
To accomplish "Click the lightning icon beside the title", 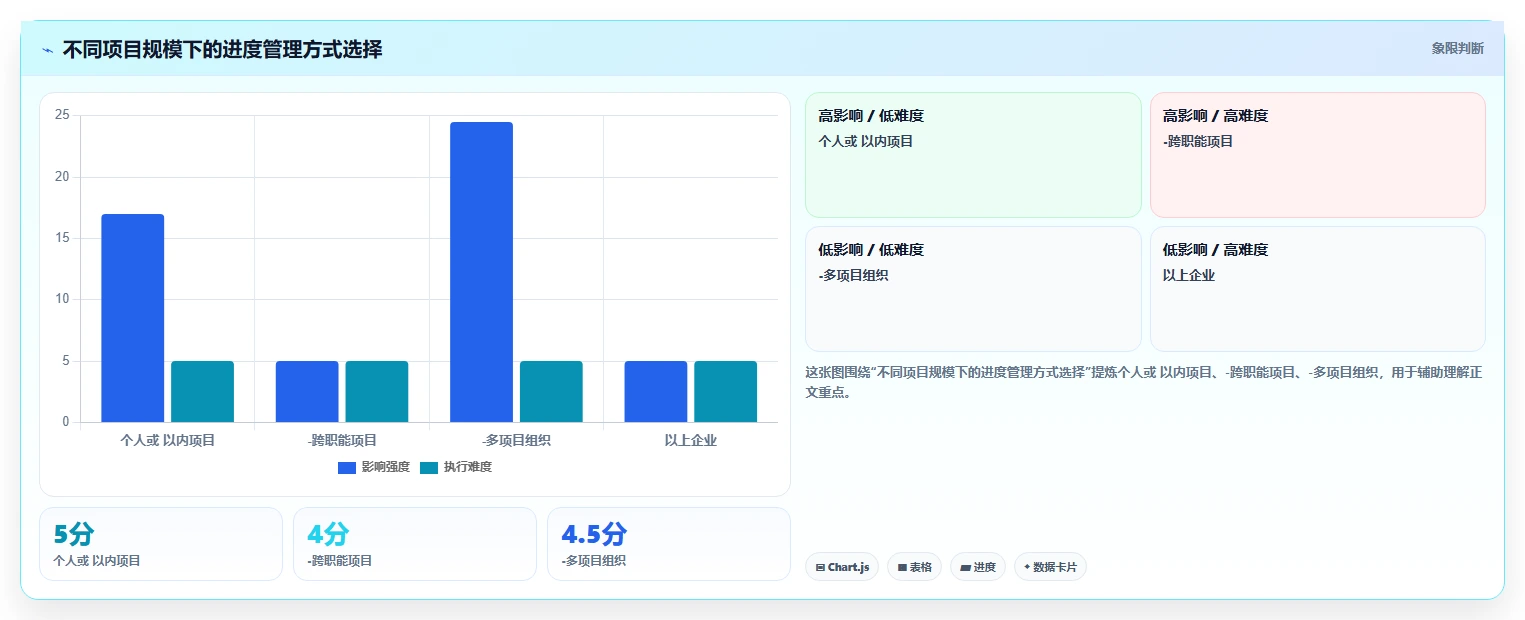I will (47, 50).
